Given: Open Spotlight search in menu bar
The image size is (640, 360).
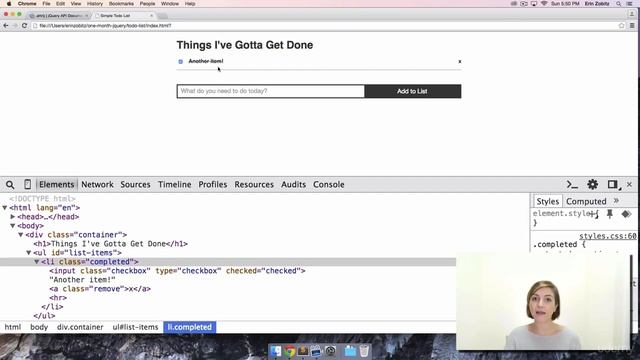Looking at the screenshot, I should pos(619,4).
